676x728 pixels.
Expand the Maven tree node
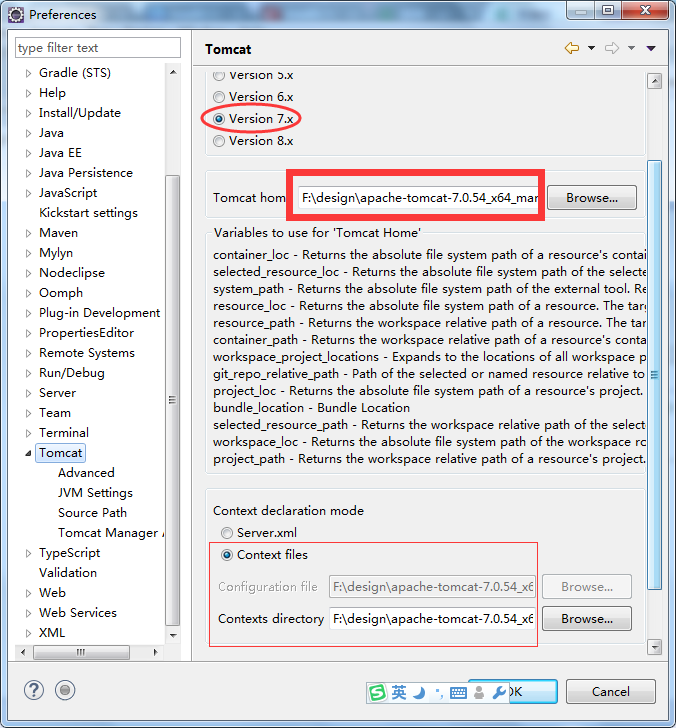pos(28,233)
